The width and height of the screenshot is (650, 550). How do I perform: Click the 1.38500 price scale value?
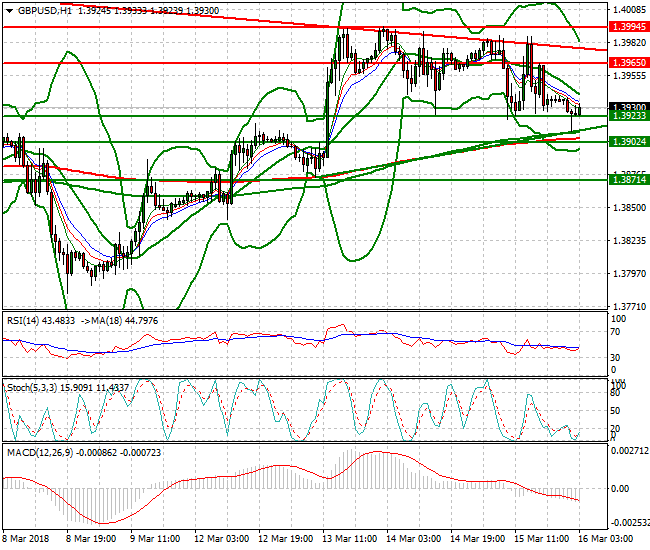630,207
